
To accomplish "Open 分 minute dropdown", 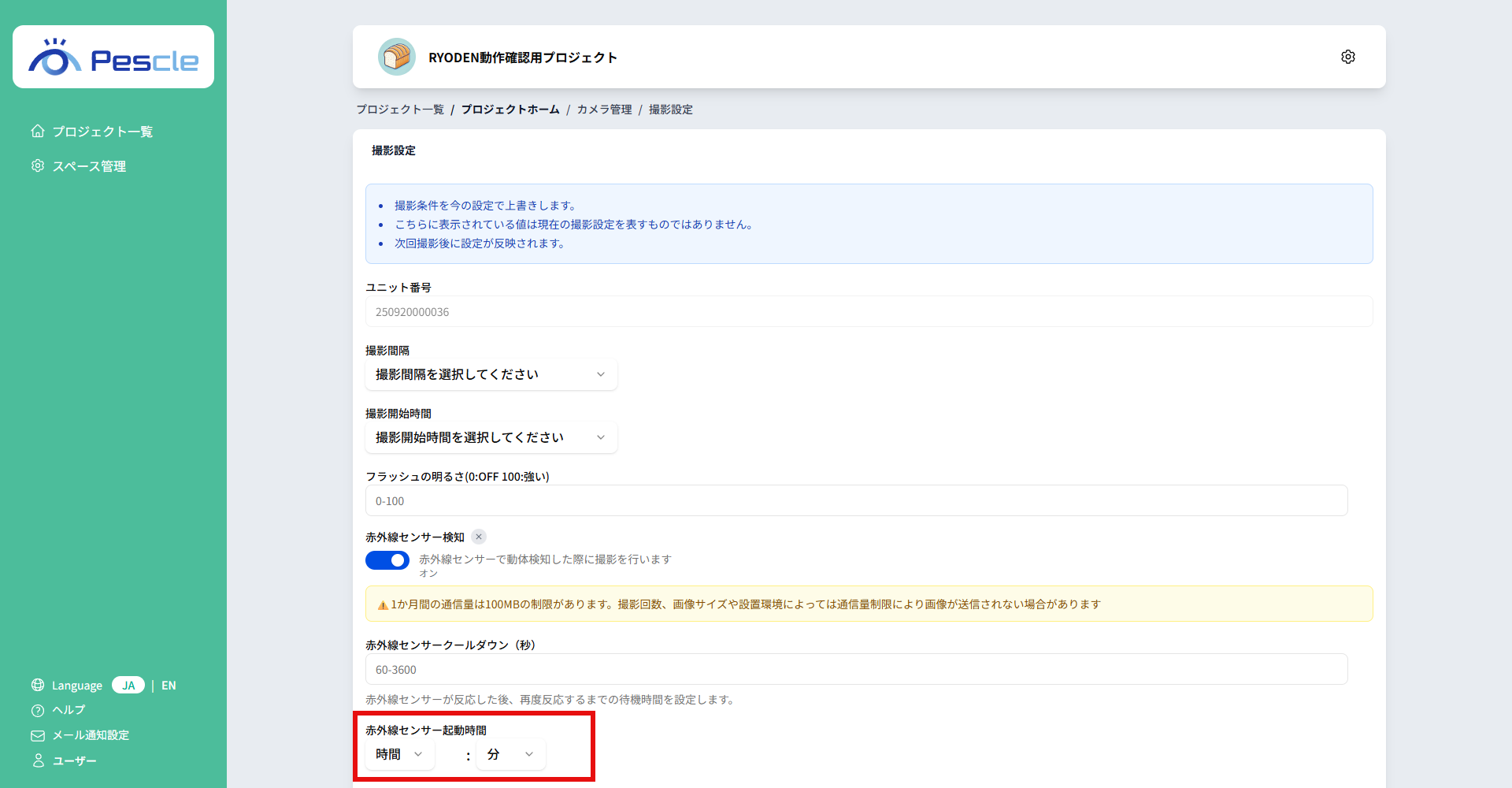I will (x=510, y=754).
